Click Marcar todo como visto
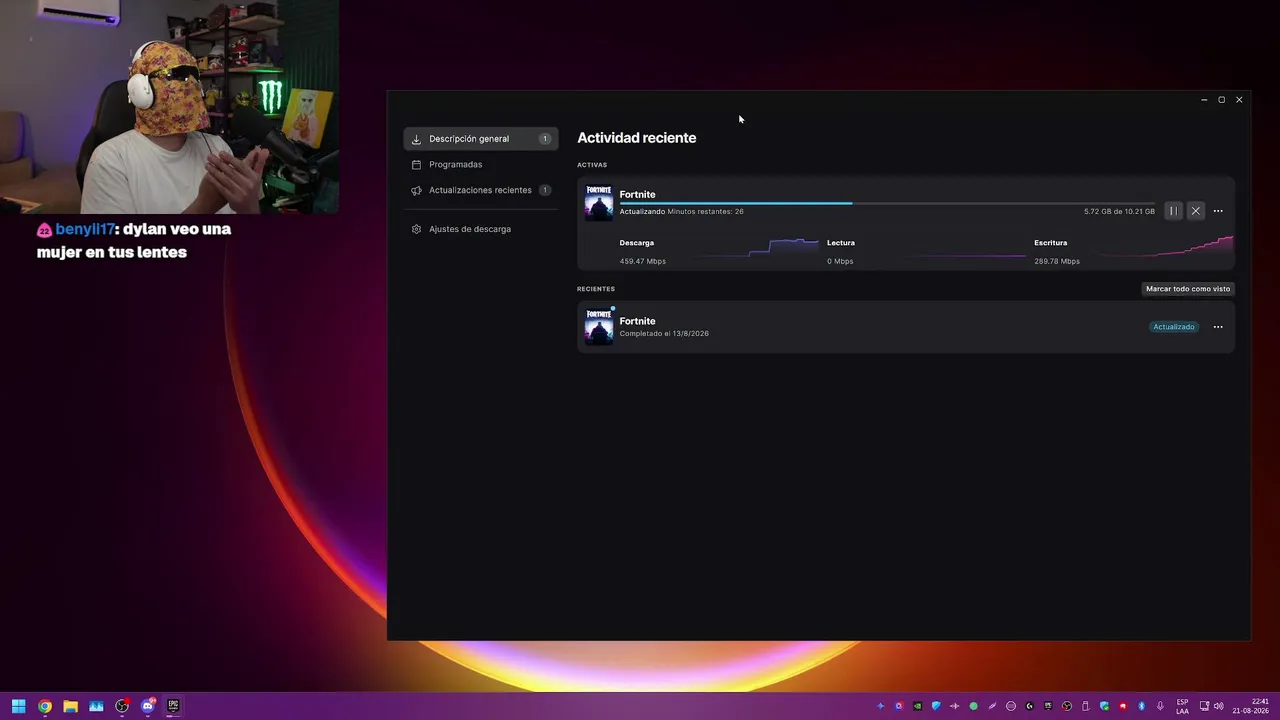Screen dimensions: 1280x720 click(1188, 289)
